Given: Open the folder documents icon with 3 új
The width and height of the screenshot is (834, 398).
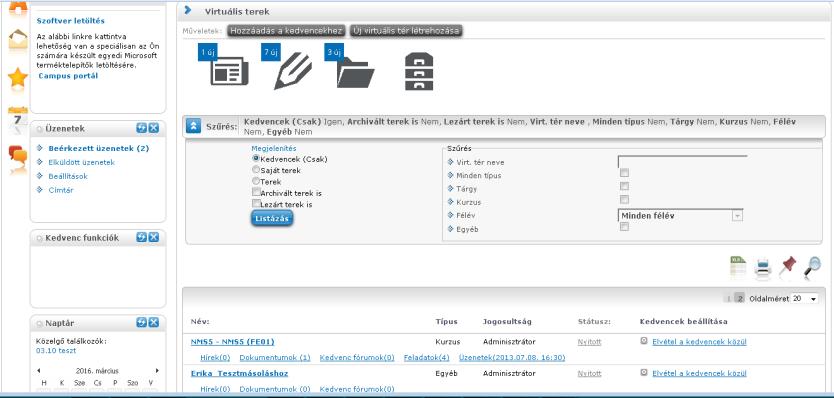Looking at the screenshot, I should [x=350, y=67].
